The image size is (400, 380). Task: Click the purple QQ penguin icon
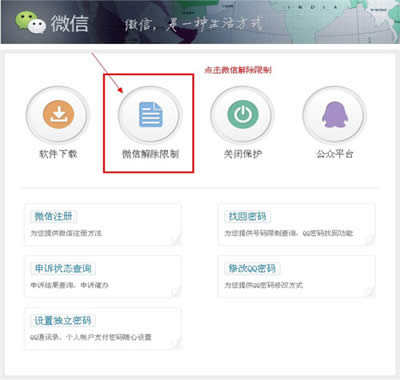click(x=335, y=115)
